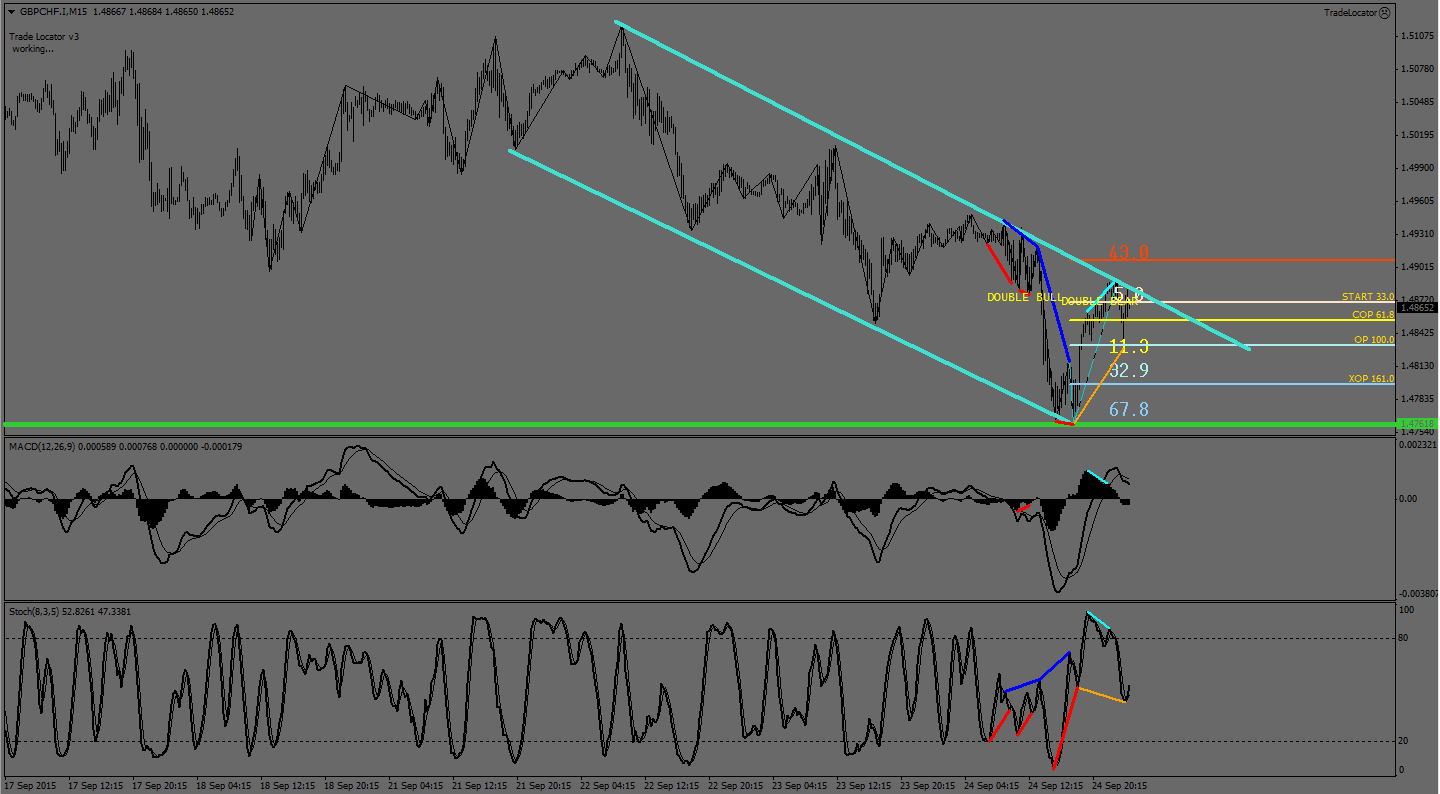Click the 80 level on Stochastic scale
Screen dimensions: 1440x794
(x=1405, y=638)
